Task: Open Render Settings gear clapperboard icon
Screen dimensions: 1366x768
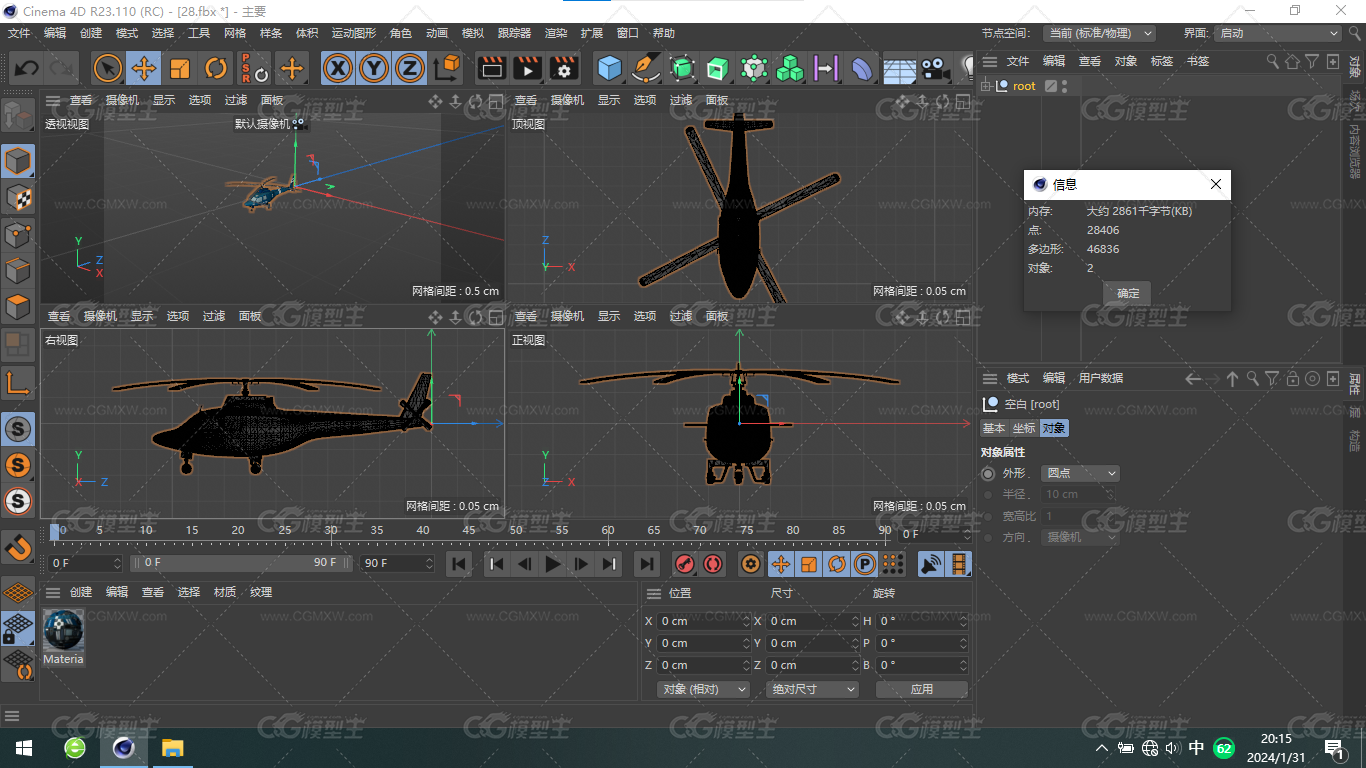Action: tap(564, 68)
